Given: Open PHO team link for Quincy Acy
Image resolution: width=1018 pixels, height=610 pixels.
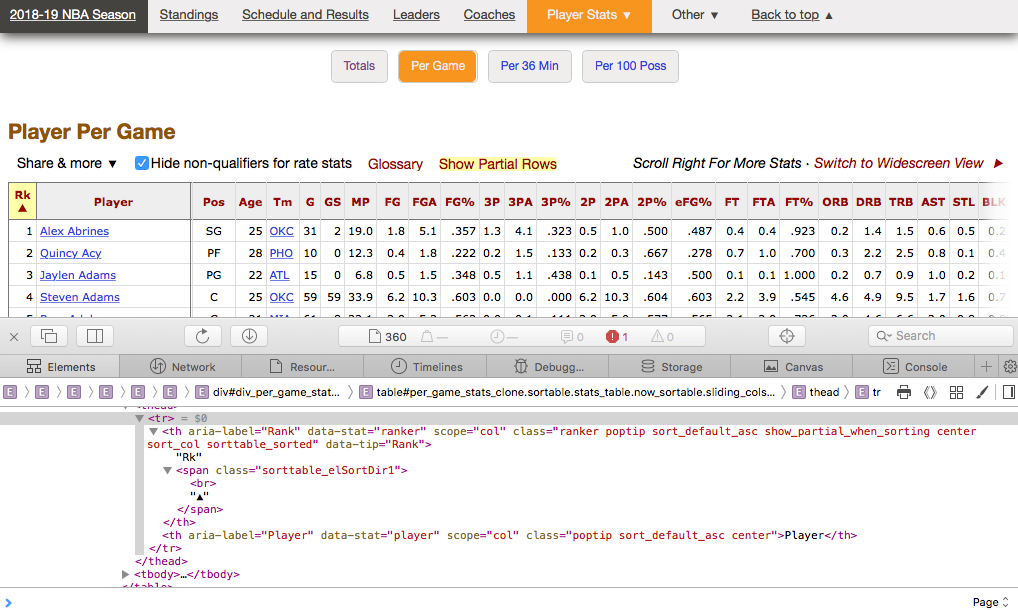Looking at the screenshot, I should click(x=281, y=253).
